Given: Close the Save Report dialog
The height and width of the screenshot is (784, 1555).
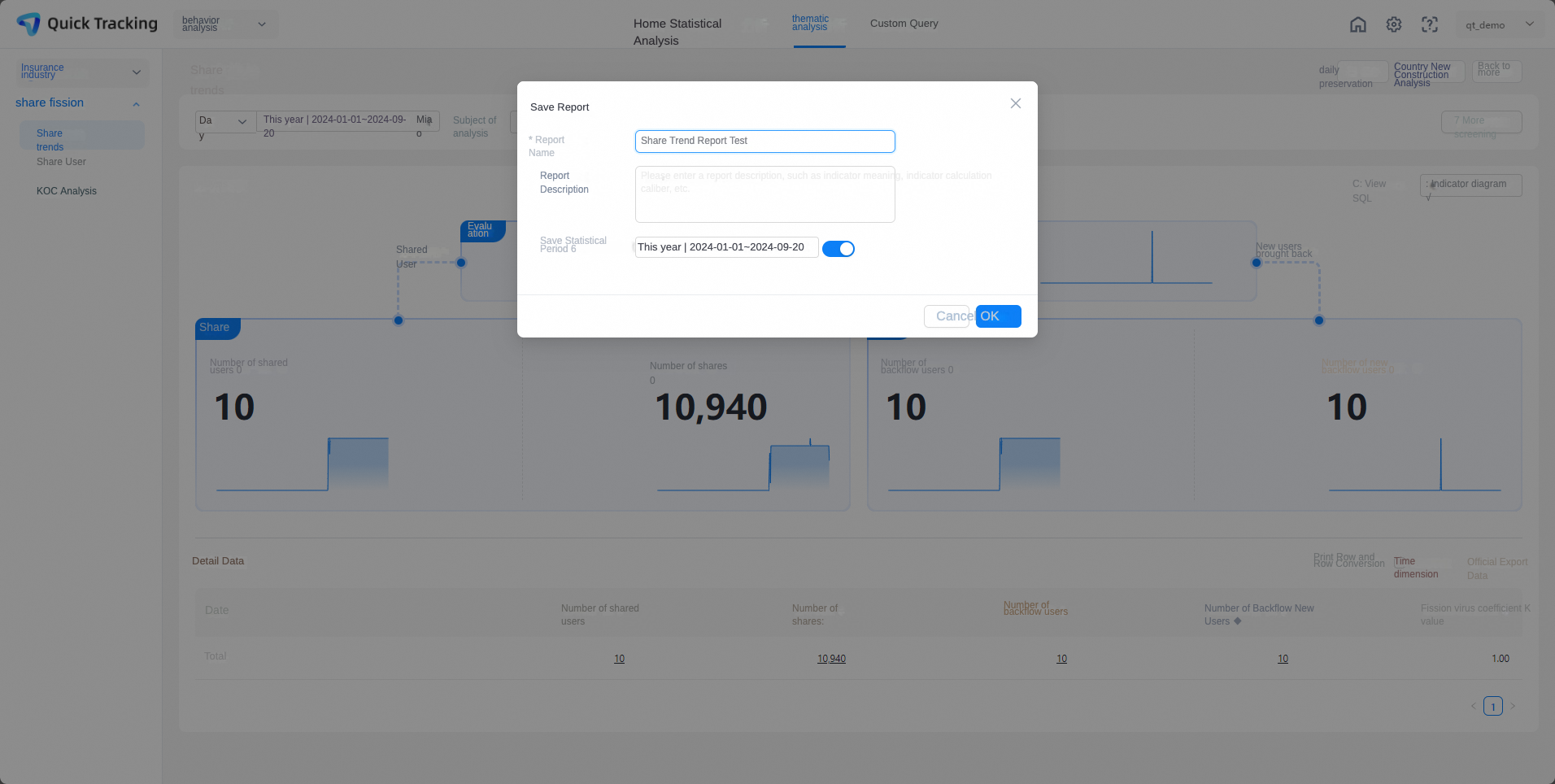Looking at the screenshot, I should coord(1016,103).
